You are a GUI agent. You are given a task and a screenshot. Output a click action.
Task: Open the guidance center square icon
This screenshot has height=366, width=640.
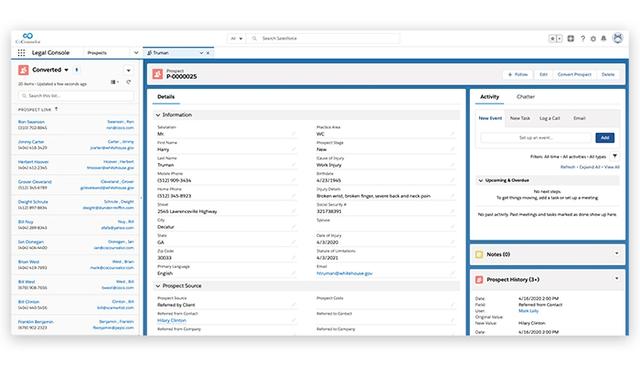571,38
